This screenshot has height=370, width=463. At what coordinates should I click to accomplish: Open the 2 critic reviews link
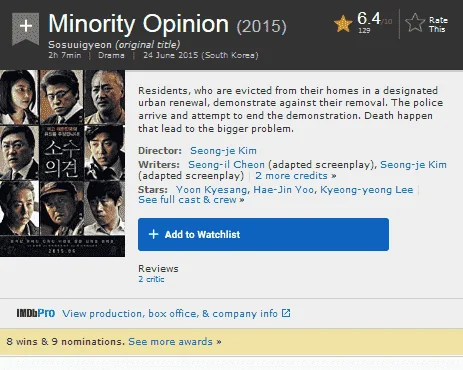tap(151, 279)
